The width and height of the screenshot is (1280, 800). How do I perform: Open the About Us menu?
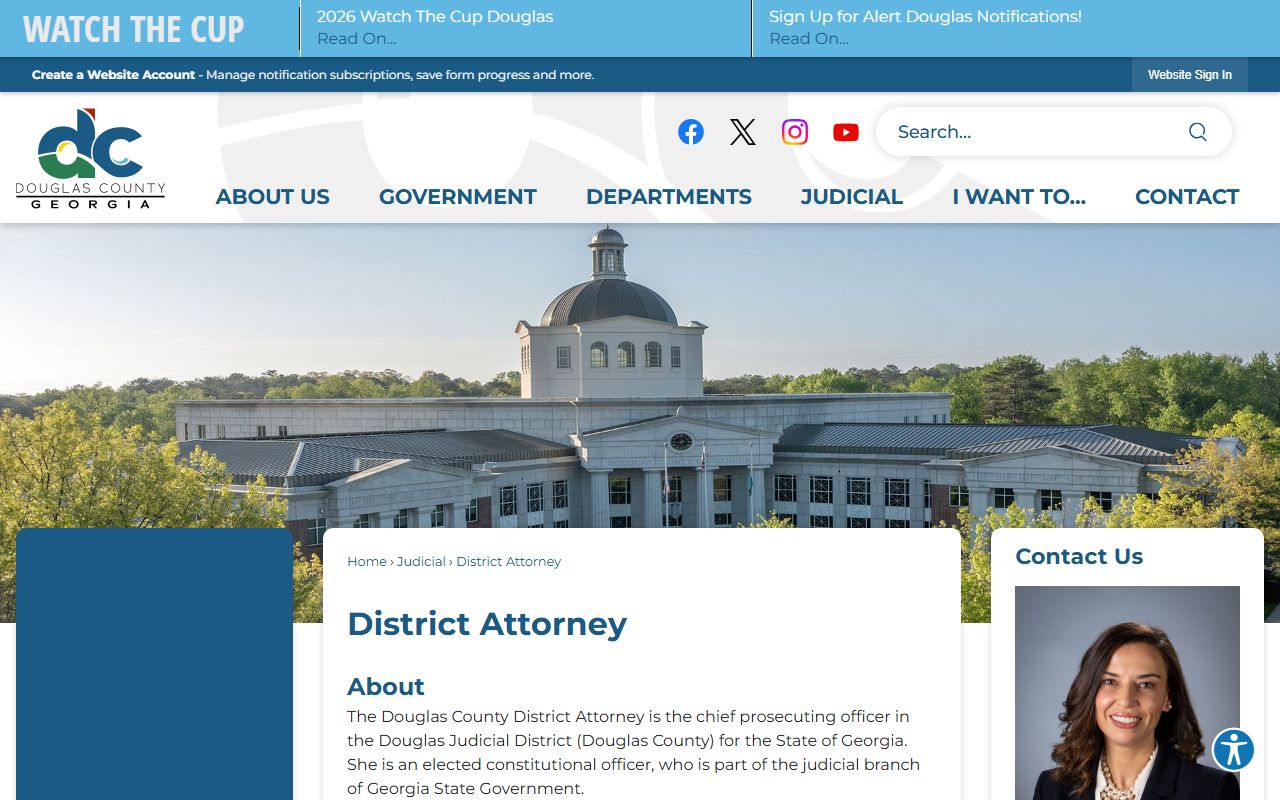click(x=273, y=197)
